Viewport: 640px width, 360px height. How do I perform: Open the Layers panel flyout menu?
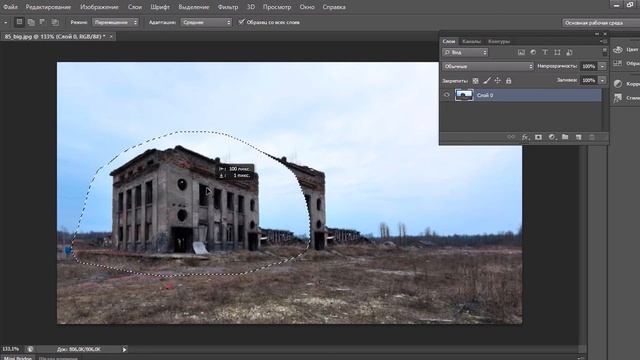[603, 41]
